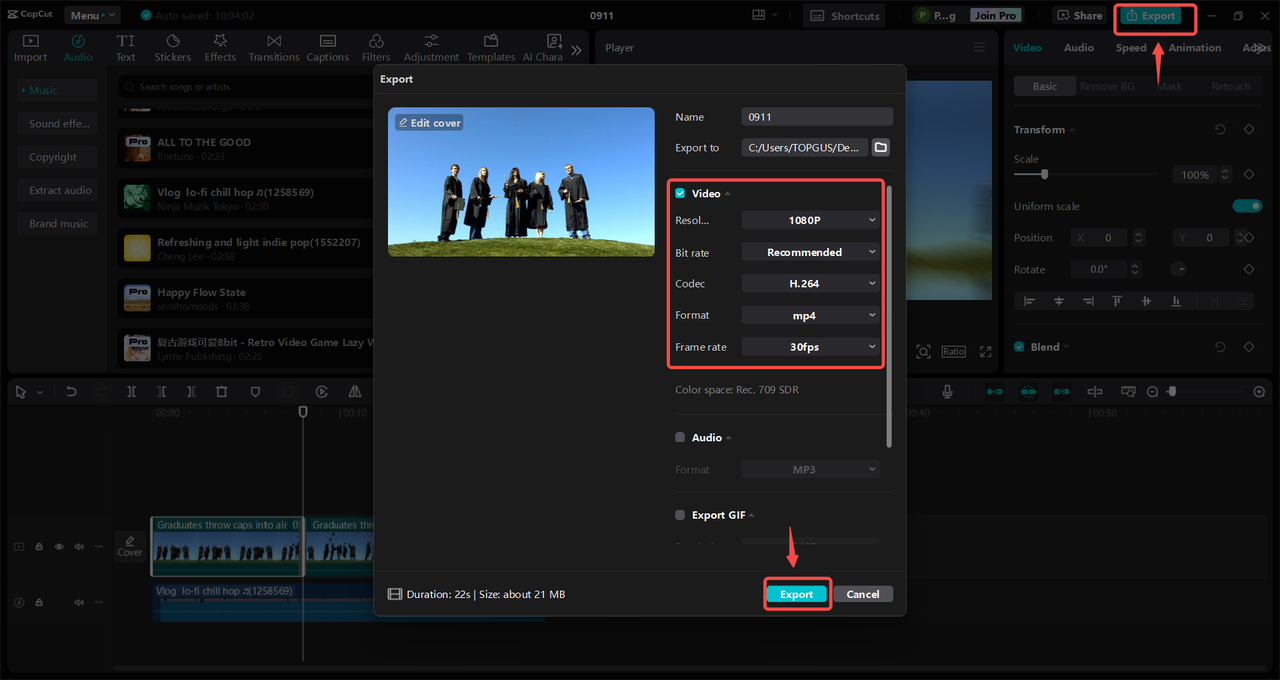This screenshot has height=680, width=1280.
Task: Open the Frame rate dropdown showing 30fps
Action: pos(811,347)
